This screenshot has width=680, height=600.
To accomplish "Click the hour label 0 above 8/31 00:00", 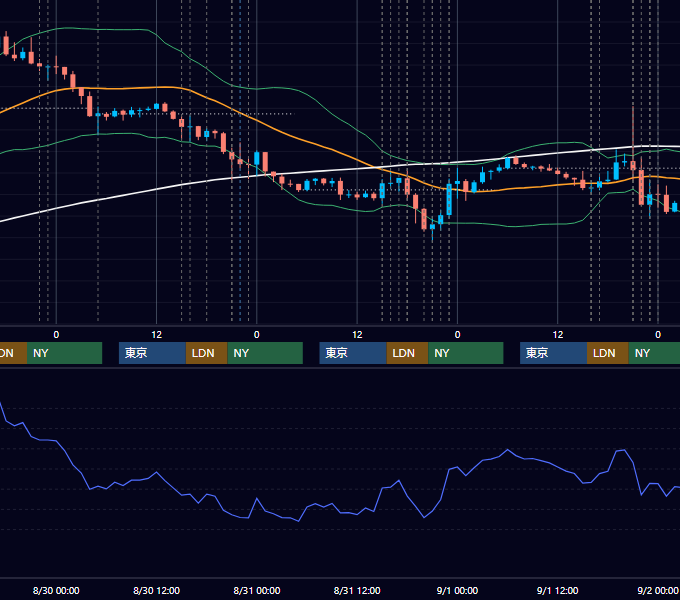I will [257, 335].
